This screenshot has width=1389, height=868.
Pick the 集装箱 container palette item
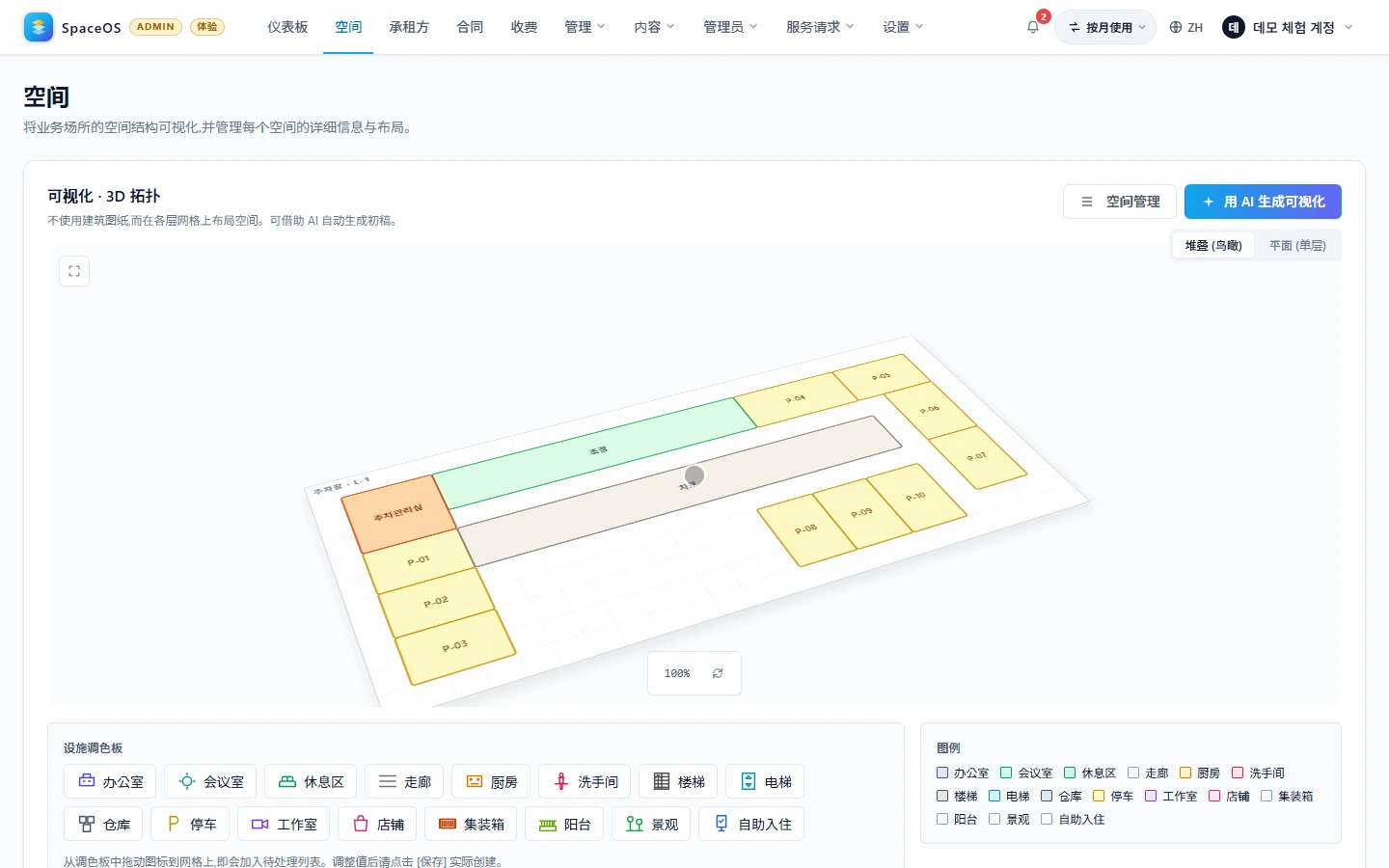pos(471,824)
